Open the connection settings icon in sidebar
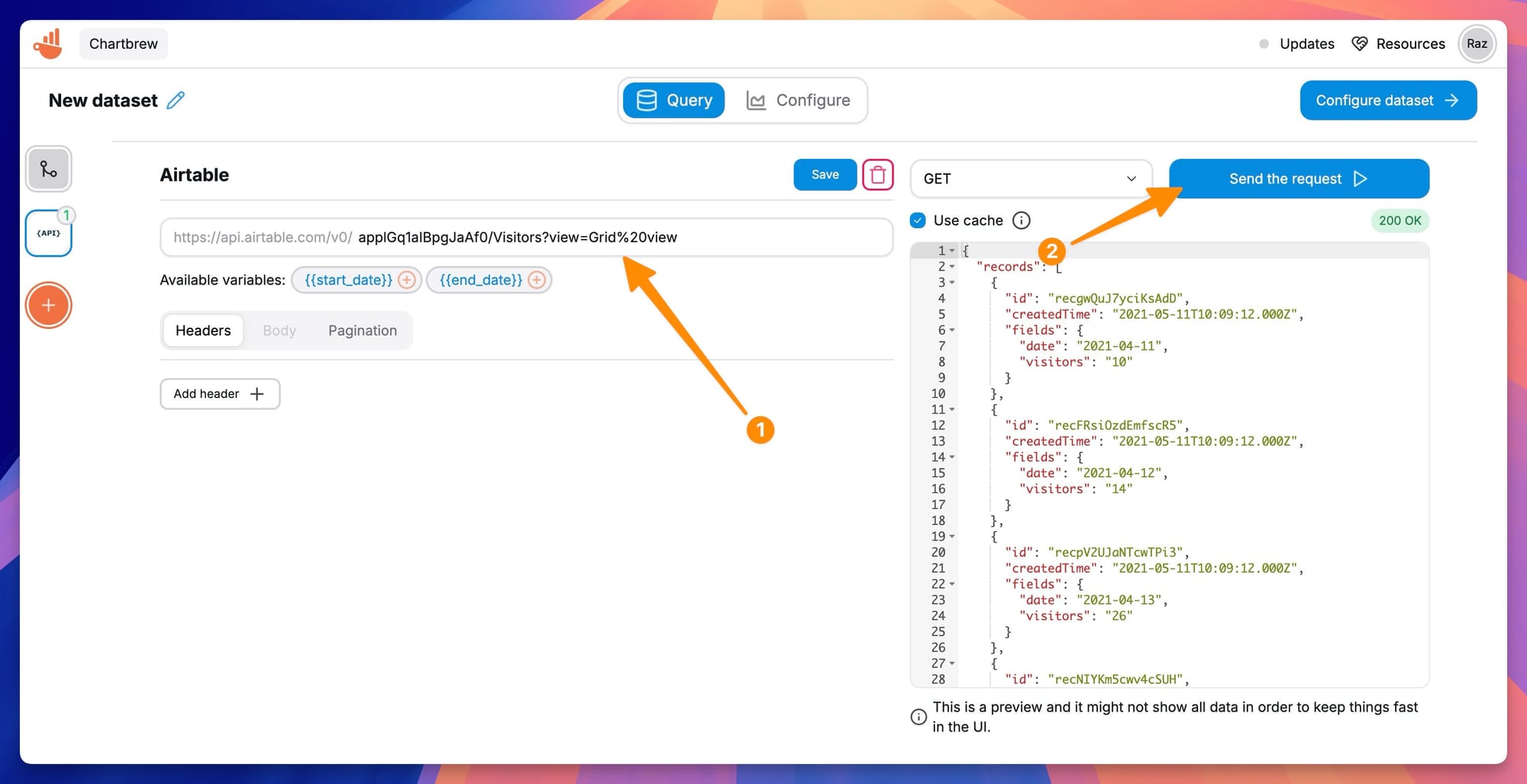 (48, 169)
